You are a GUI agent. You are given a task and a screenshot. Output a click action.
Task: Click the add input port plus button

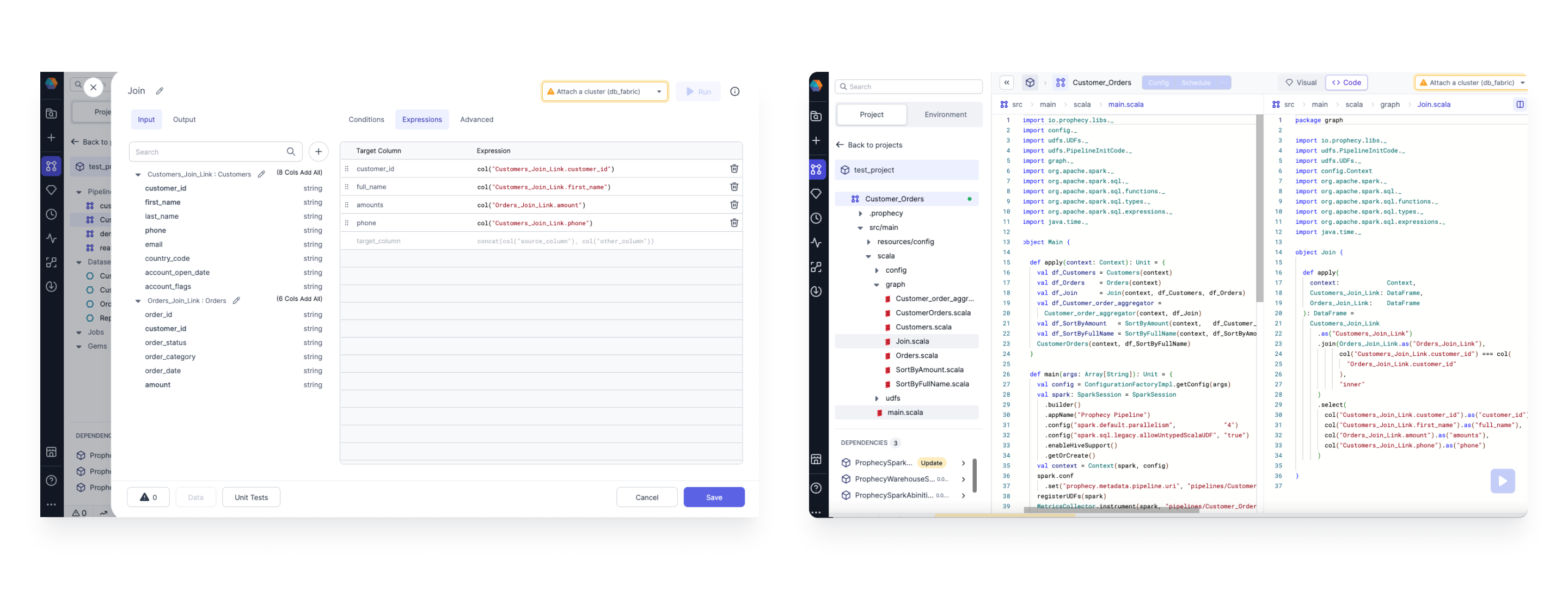pos(318,151)
